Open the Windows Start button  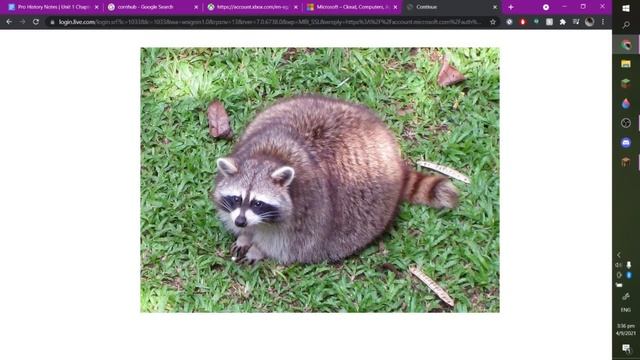pyautogui.click(x=626, y=8)
